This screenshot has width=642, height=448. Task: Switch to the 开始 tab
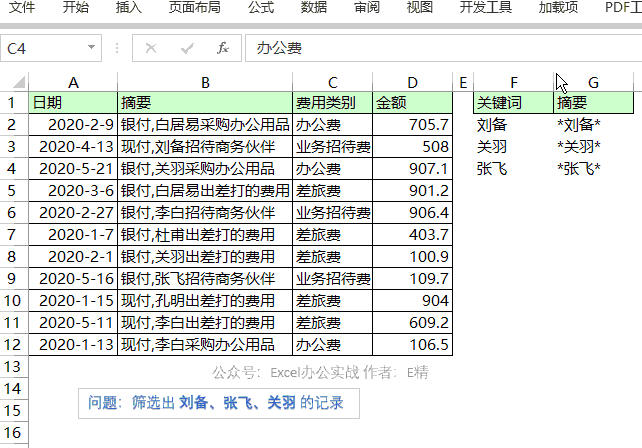coord(75,8)
